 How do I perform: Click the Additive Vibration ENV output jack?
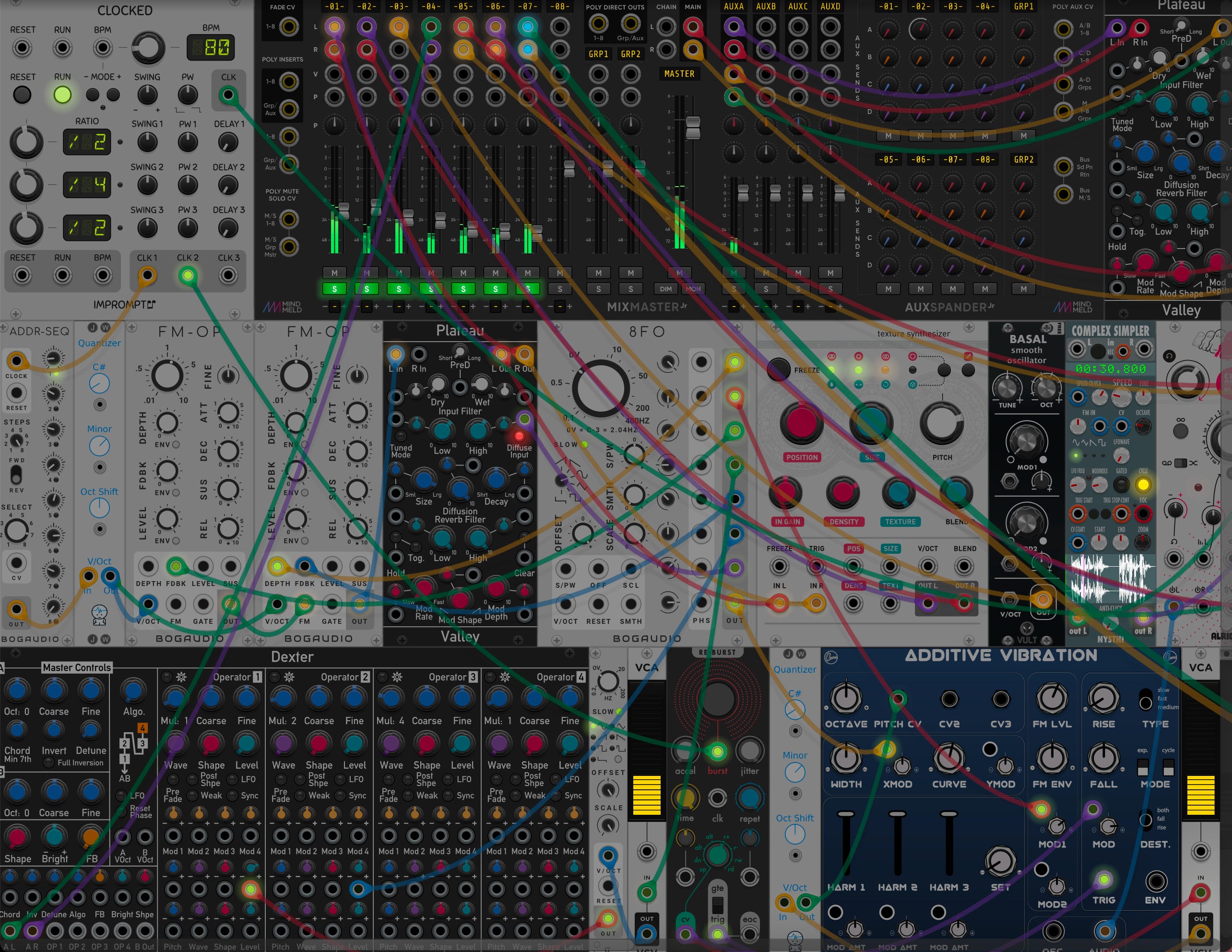[x=1155, y=881]
